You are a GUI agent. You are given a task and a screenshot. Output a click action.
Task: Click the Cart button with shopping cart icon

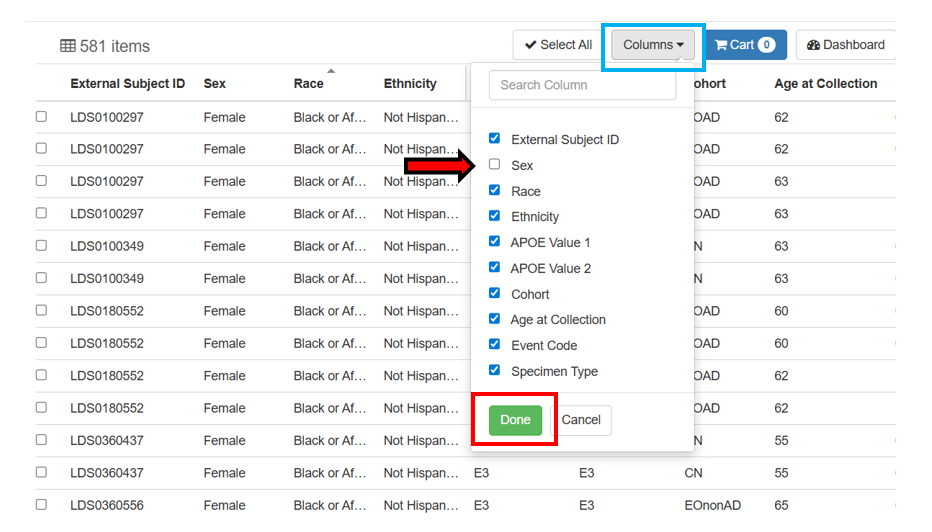click(745, 45)
